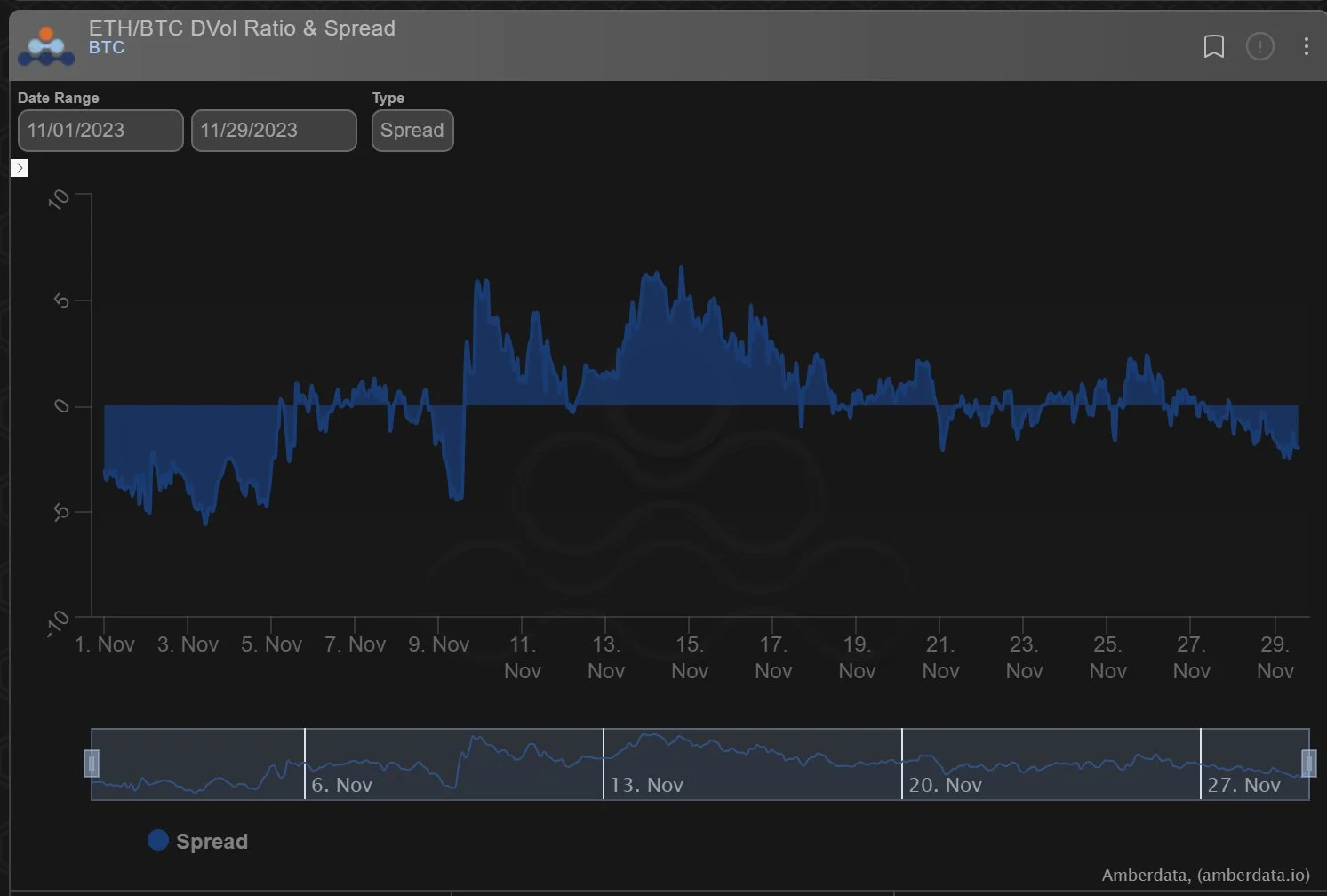1327x896 pixels.
Task: Click the 27. Nov navigator marker
Action: (1243, 785)
